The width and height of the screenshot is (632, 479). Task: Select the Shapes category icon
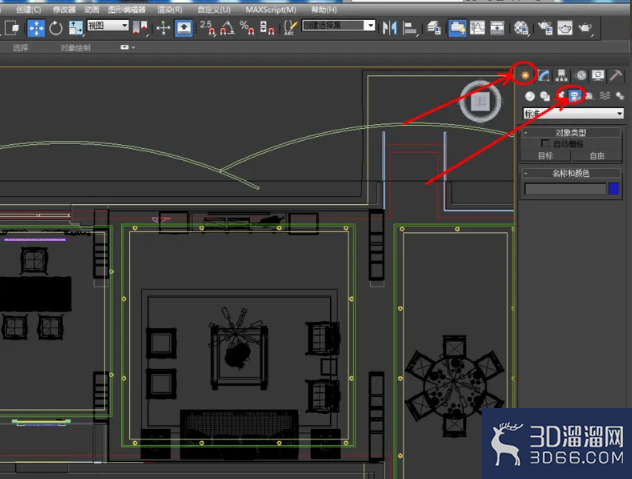[x=545, y=96]
